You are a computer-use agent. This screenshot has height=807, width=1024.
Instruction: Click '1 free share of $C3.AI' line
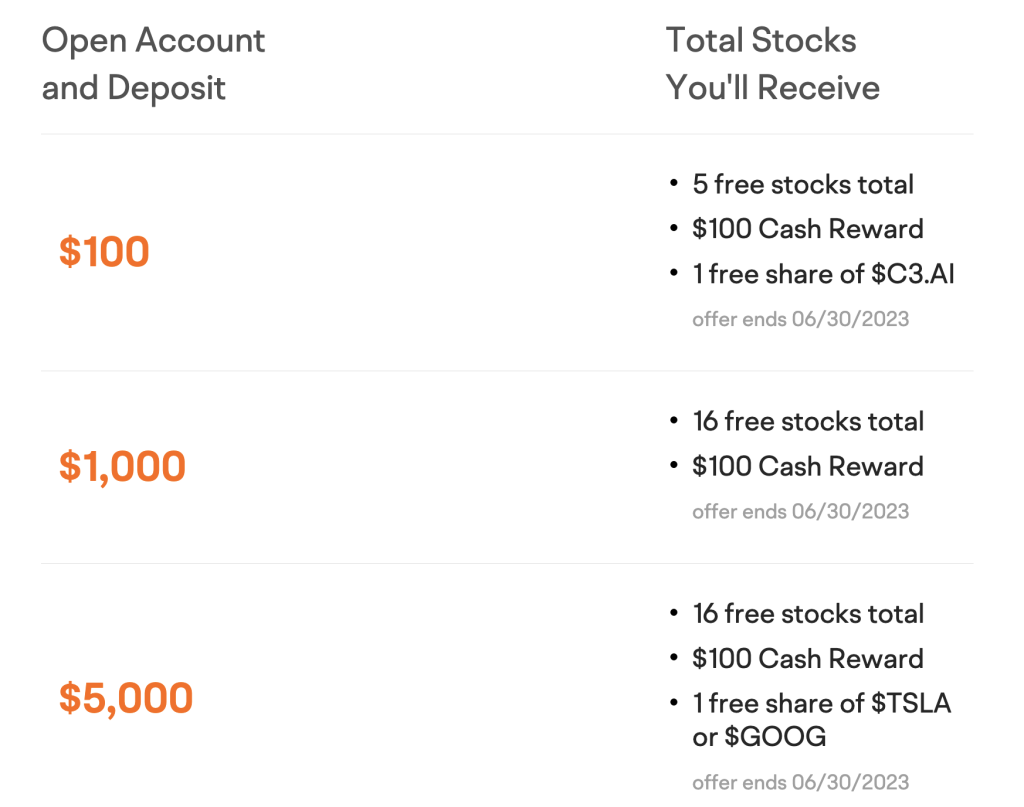pos(823,274)
